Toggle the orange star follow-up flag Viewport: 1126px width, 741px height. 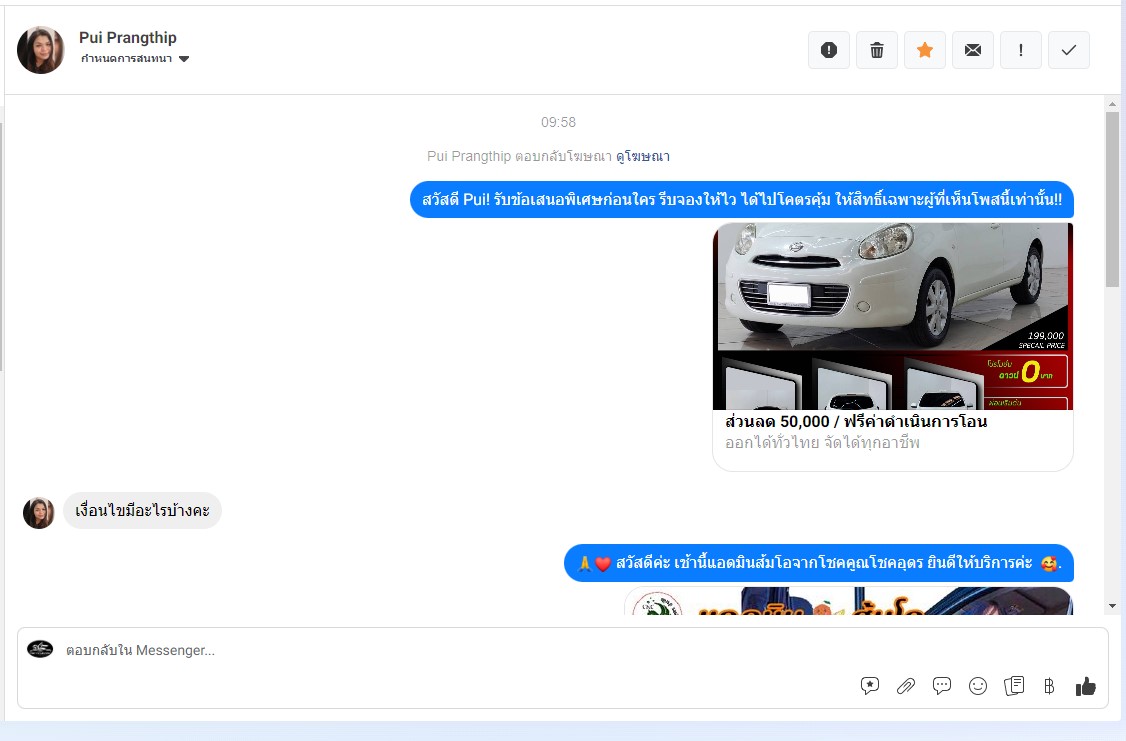tap(925, 50)
